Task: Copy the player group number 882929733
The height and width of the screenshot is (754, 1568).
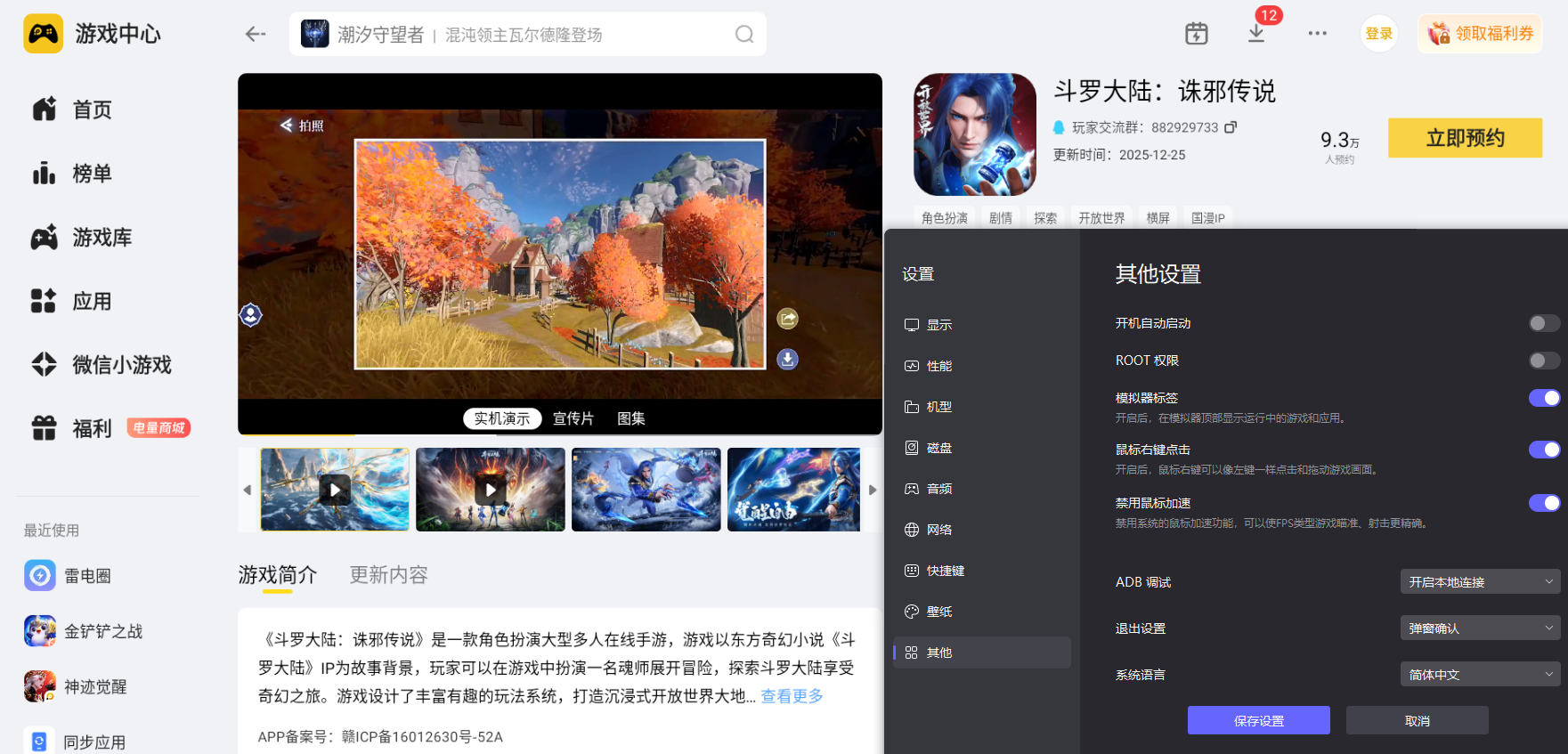Action: [1231, 127]
